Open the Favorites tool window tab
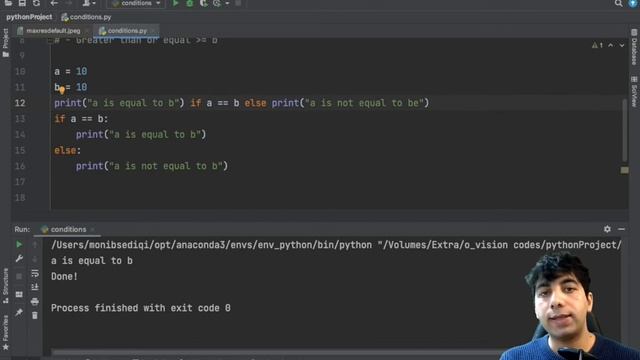The height and width of the screenshot is (360, 640). pyautogui.click(x=5, y=332)
